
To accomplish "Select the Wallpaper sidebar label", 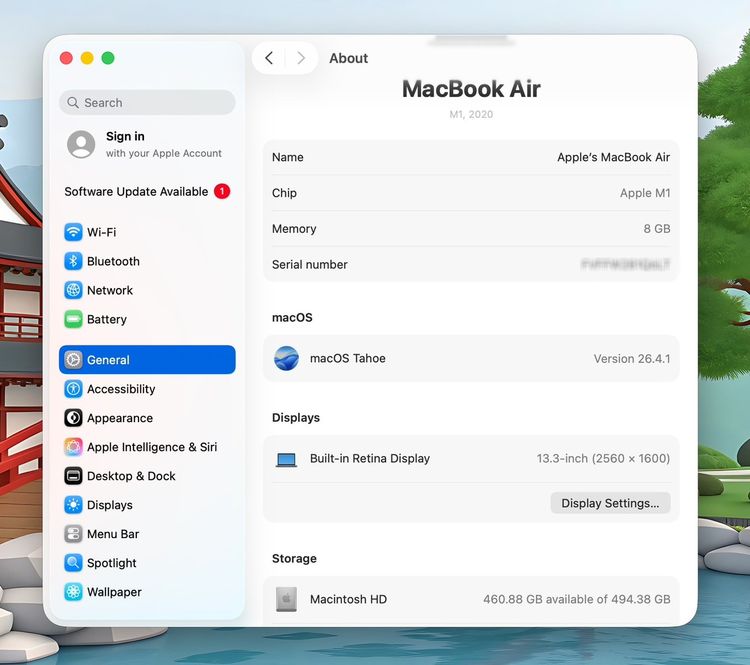I will [114, 592].
